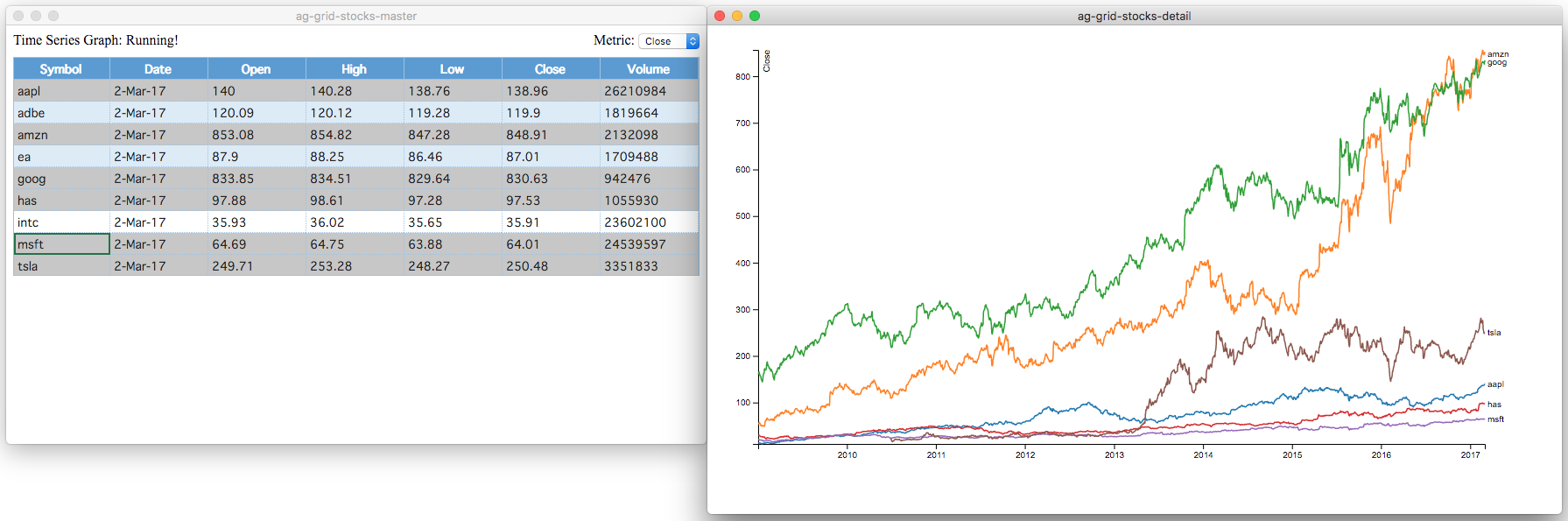The image size is (1568, 521).
Task: Select the amzn symbol cell
Action: coord(61,135)
